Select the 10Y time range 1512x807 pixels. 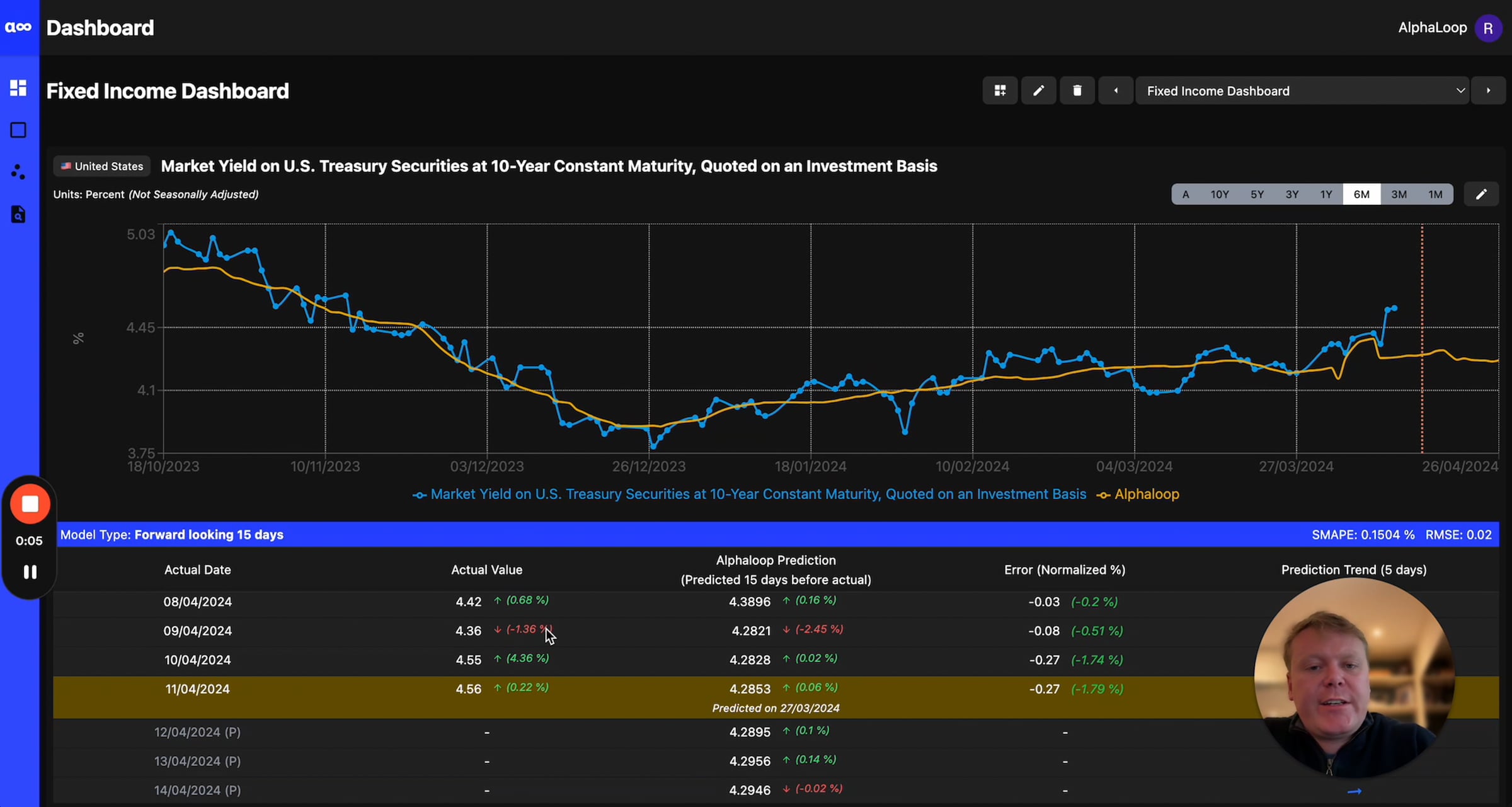click(x=1220, y=194)
